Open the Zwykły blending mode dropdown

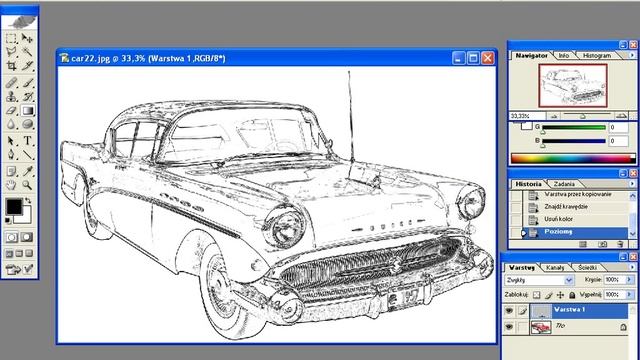click(569, 280)
